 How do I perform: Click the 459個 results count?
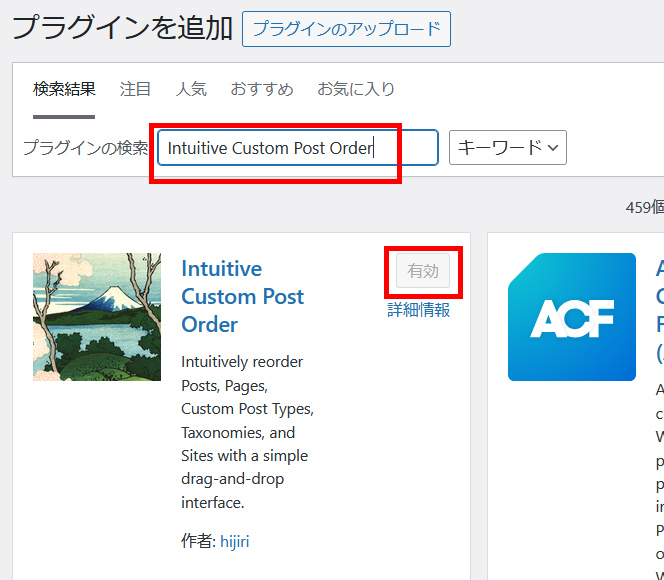tap(644, 207)
